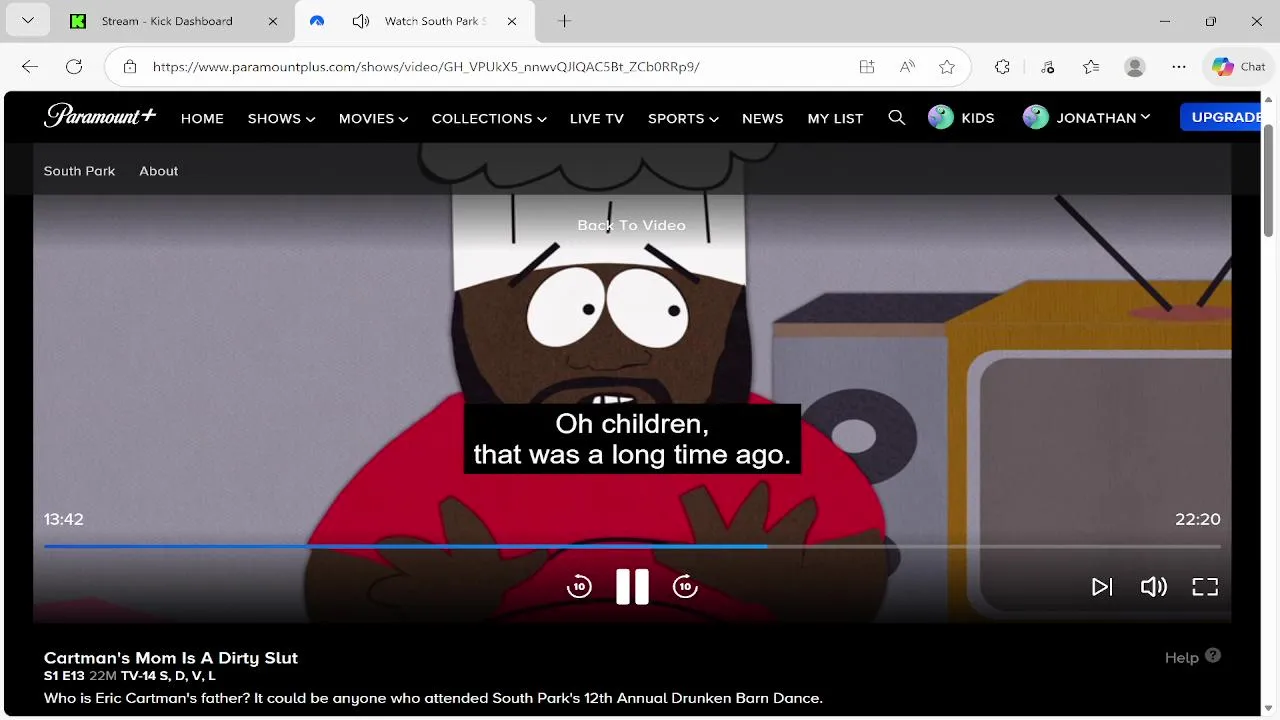Viewport: 1280px width, 720px height.
Task: Open the Favorites list icon
Action: click(1091, 67)
